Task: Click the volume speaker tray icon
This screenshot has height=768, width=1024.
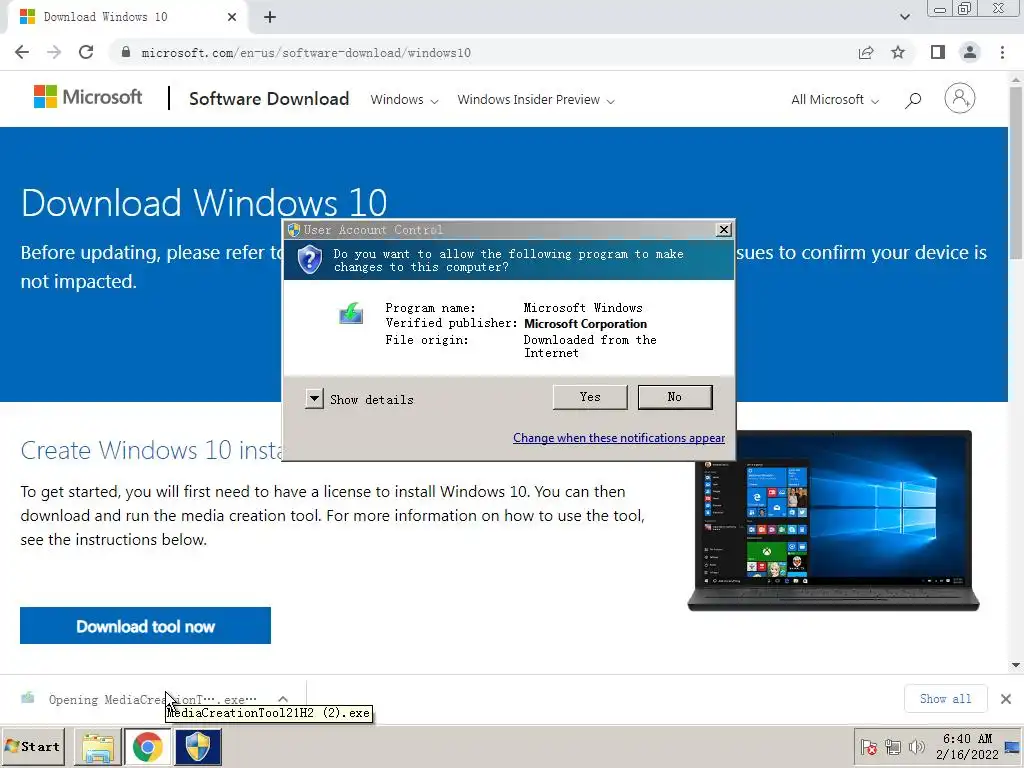Action: 917,747
